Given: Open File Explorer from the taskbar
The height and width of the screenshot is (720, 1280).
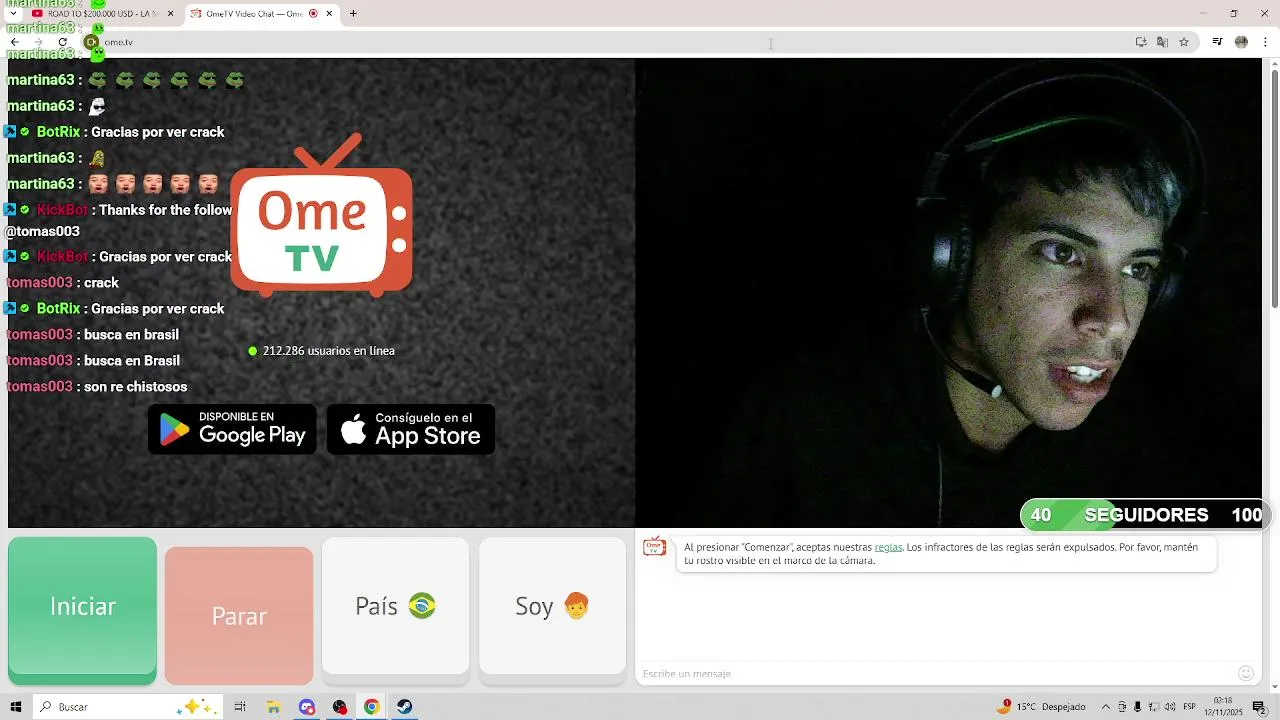Looking at the screenshot, I should pyautogui.click(x=273, y=707).
